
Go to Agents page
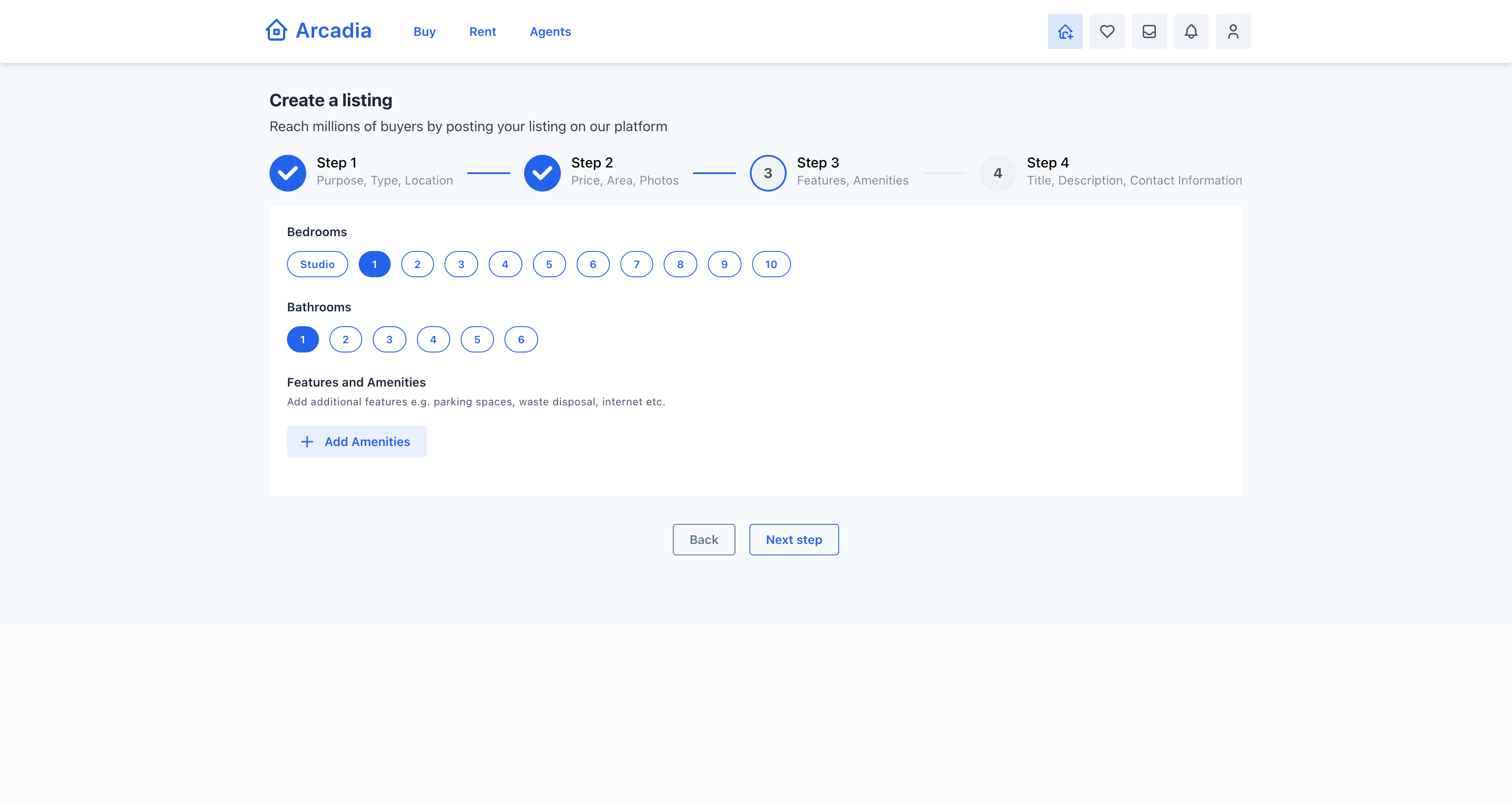[x=550, y=31]
